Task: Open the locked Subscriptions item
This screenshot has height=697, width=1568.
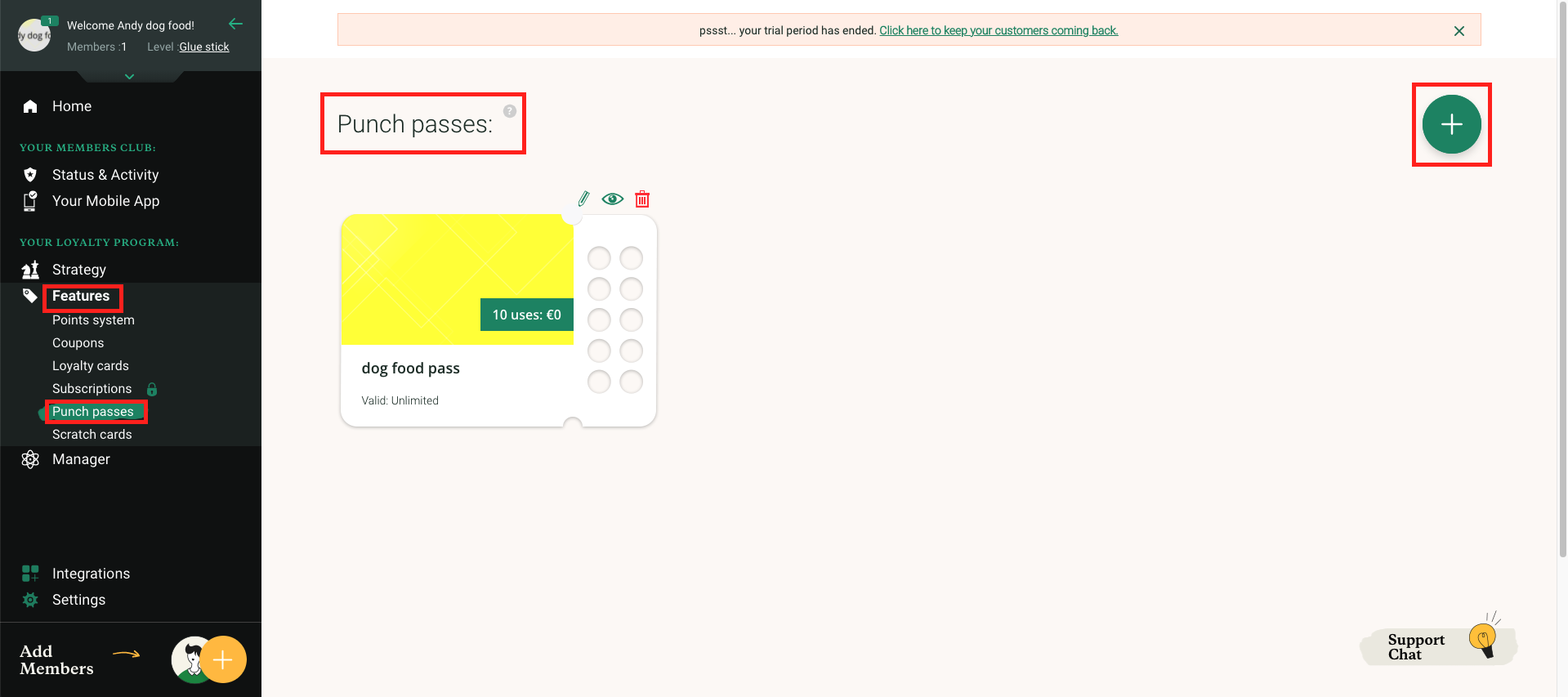Action: (92, 389)
